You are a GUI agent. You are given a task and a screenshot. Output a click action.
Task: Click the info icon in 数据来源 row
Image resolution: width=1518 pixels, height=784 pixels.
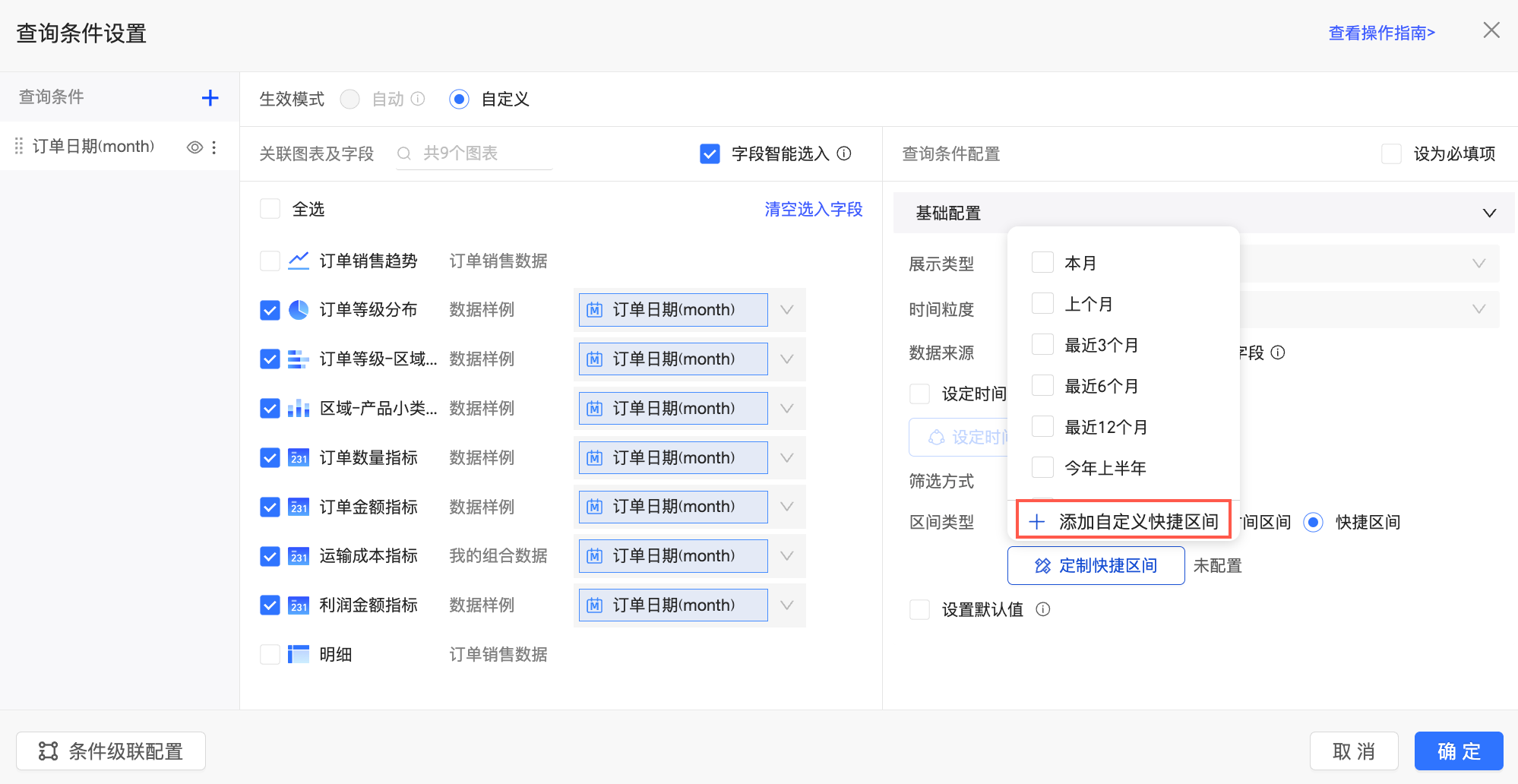(1278, 352)
